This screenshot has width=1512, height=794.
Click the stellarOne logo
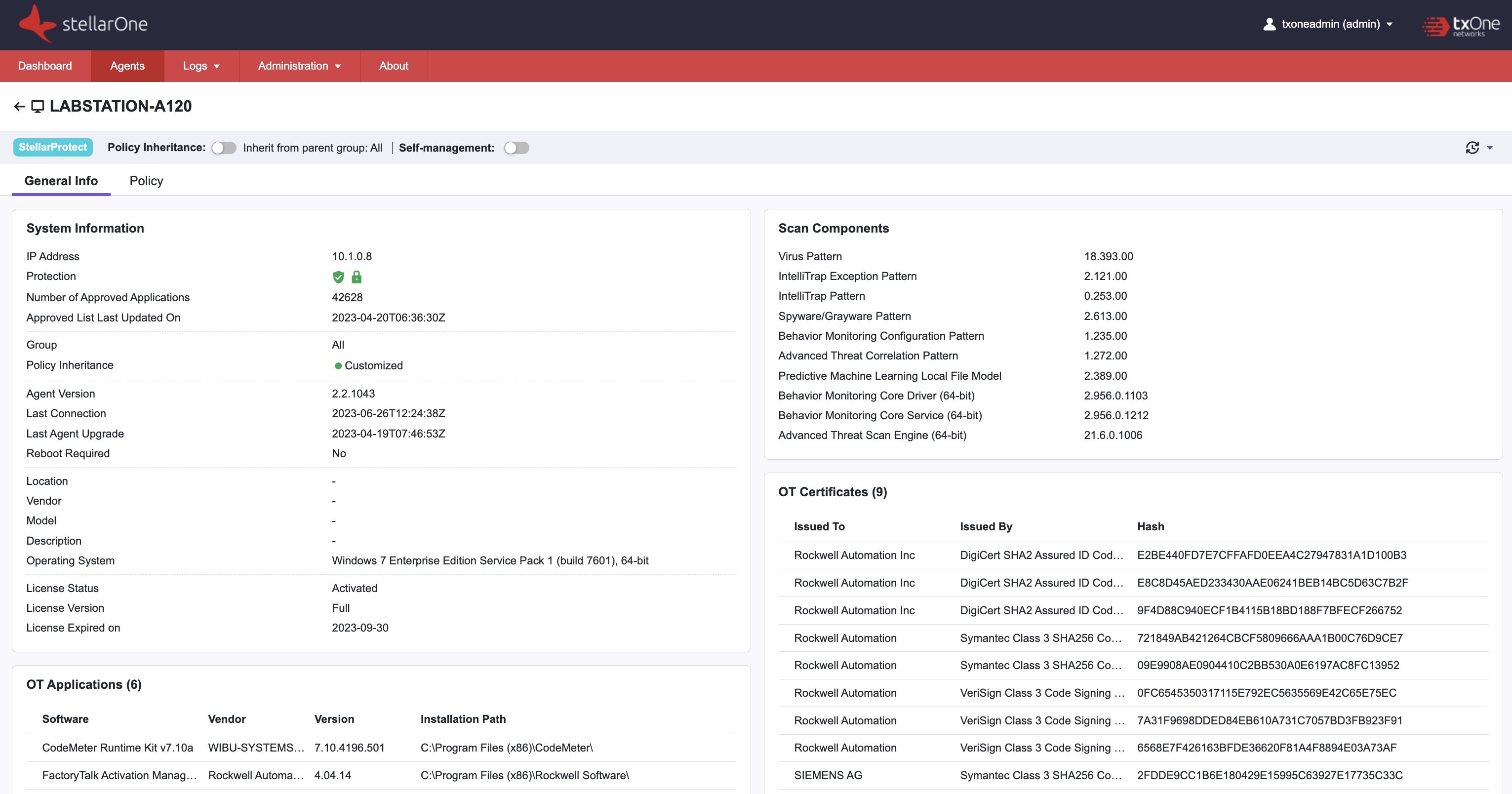click(83, 24)
